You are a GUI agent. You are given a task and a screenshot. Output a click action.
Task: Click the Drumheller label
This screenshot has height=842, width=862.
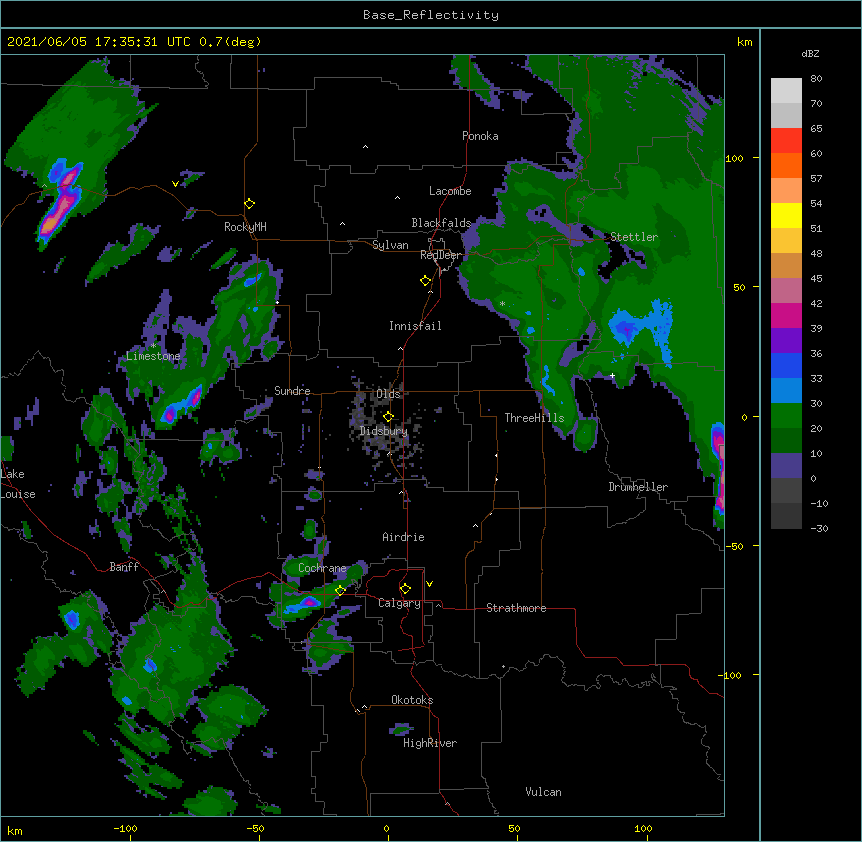pos(638,487)
